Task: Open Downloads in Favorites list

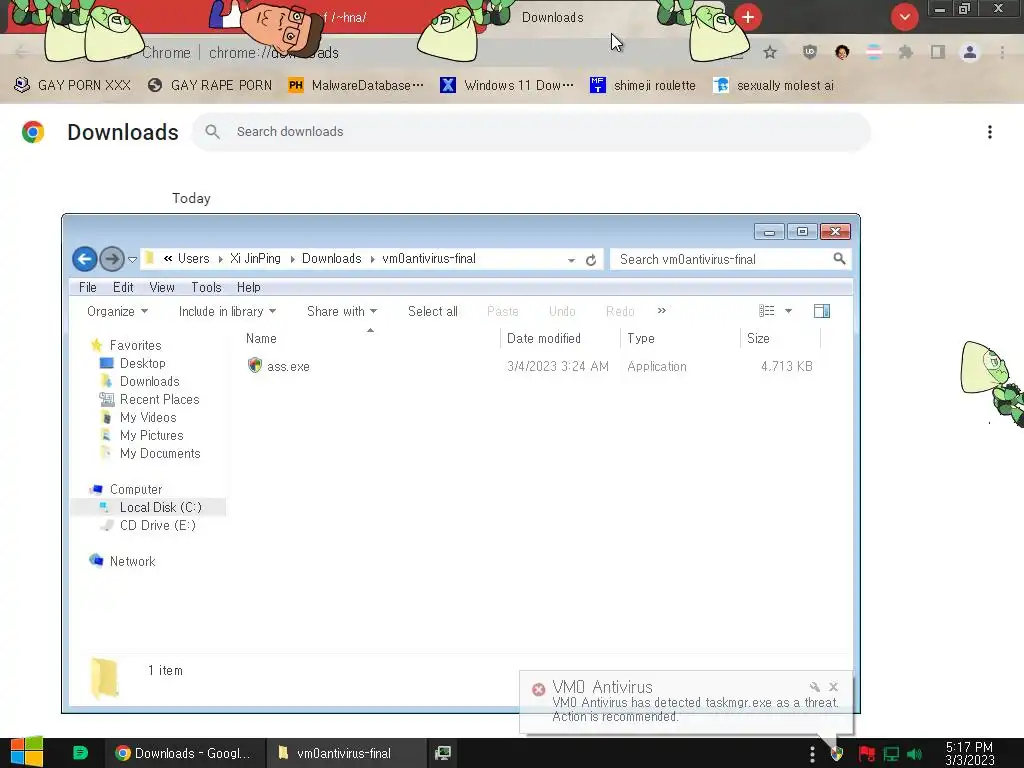Action: (150, 381)
